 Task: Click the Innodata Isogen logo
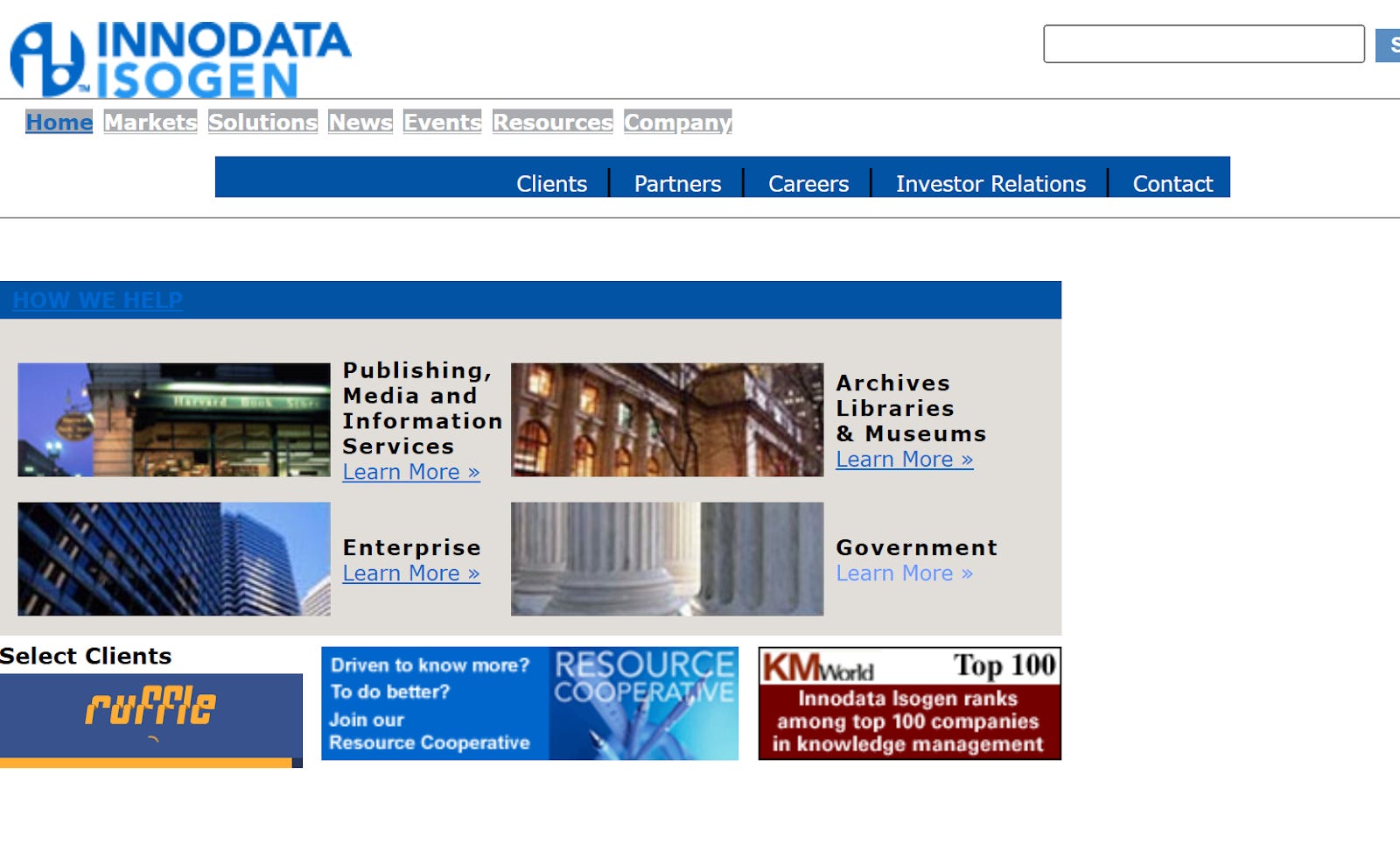click(x=180, y=60)
